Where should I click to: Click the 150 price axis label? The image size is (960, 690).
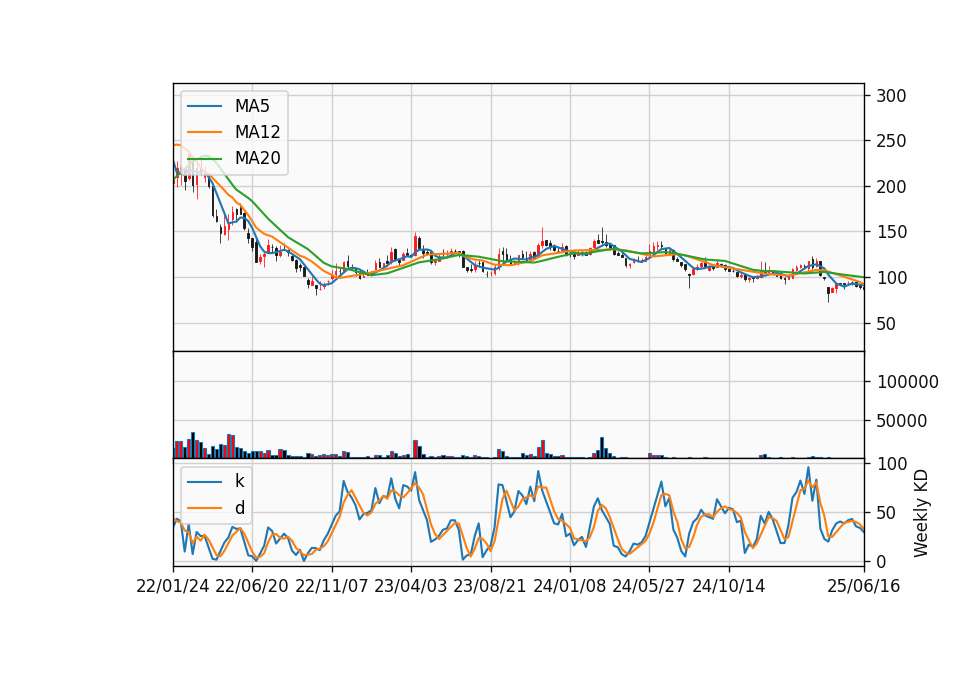click(x=891, y=232)
